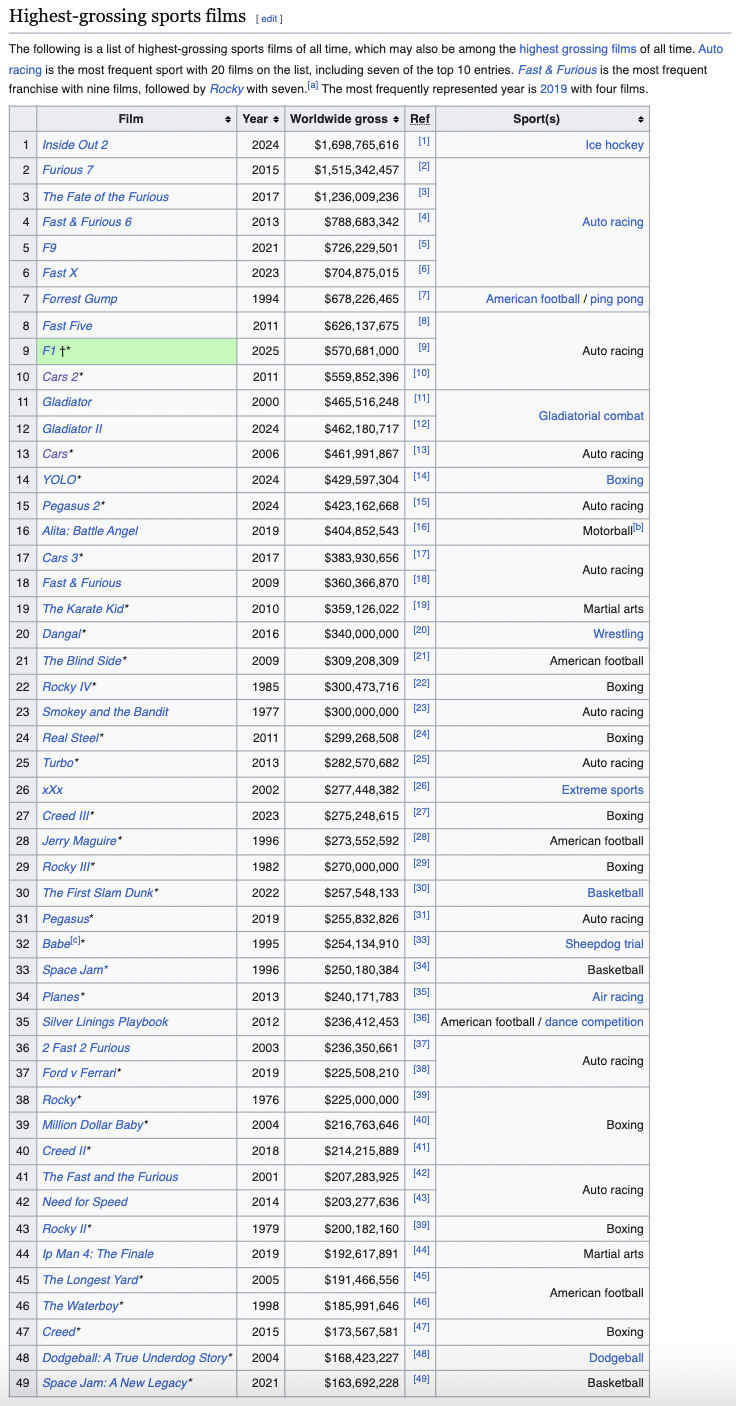This screenshot has width=736, height=1406.
Task: Click the Ref column header
Action: (x=420, y=119)
